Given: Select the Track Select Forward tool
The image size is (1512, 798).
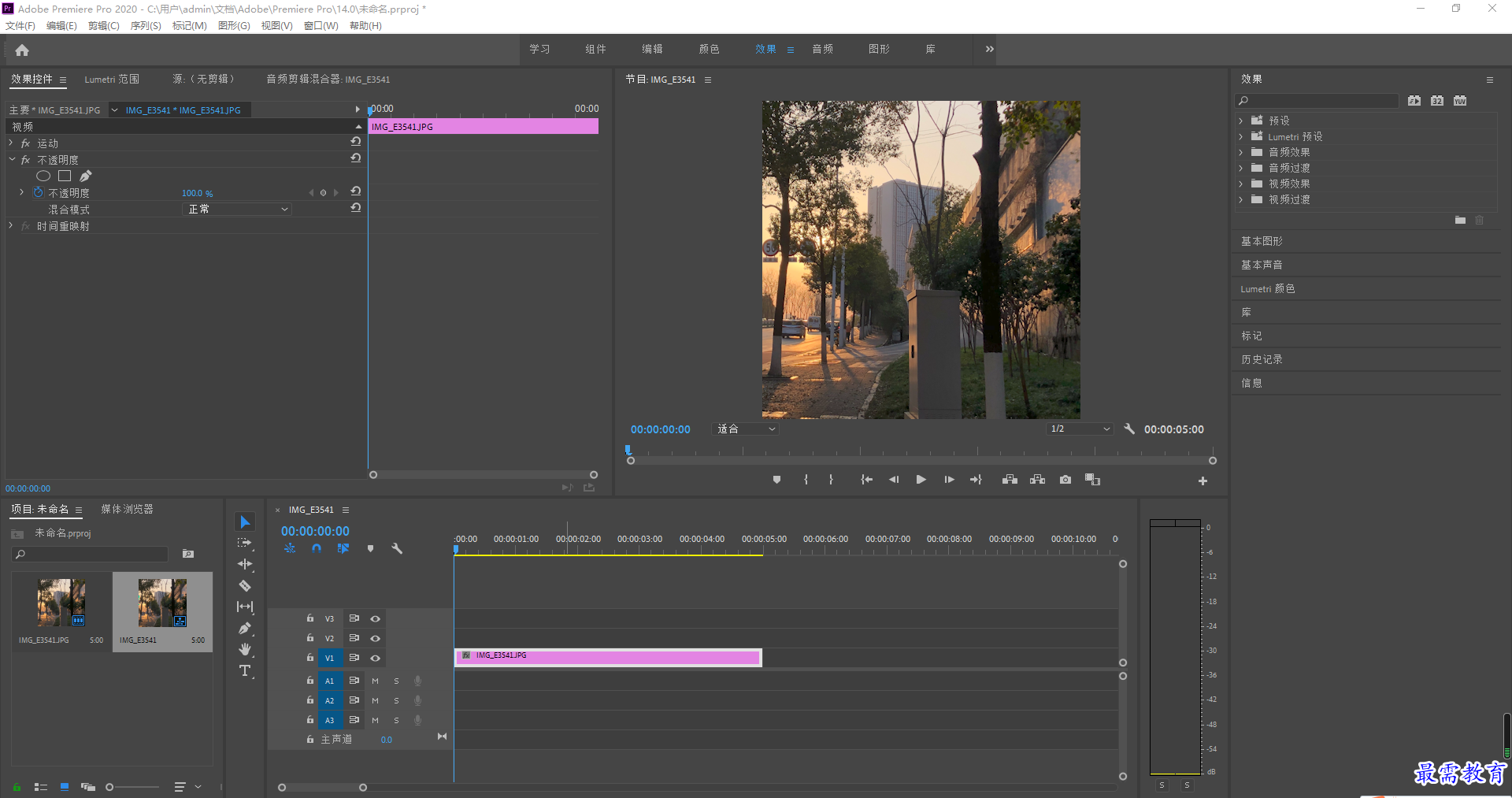Looking at the screenshot, I should pos(245,543).
